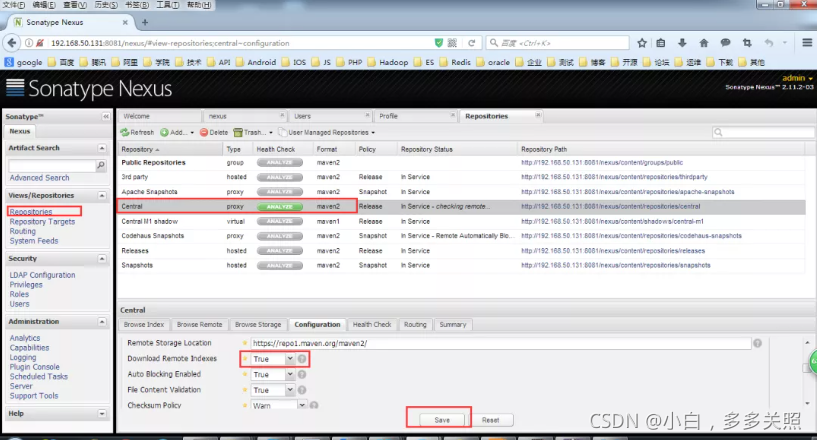
Task: Collapse the Security panel
Action: [102, 259]
